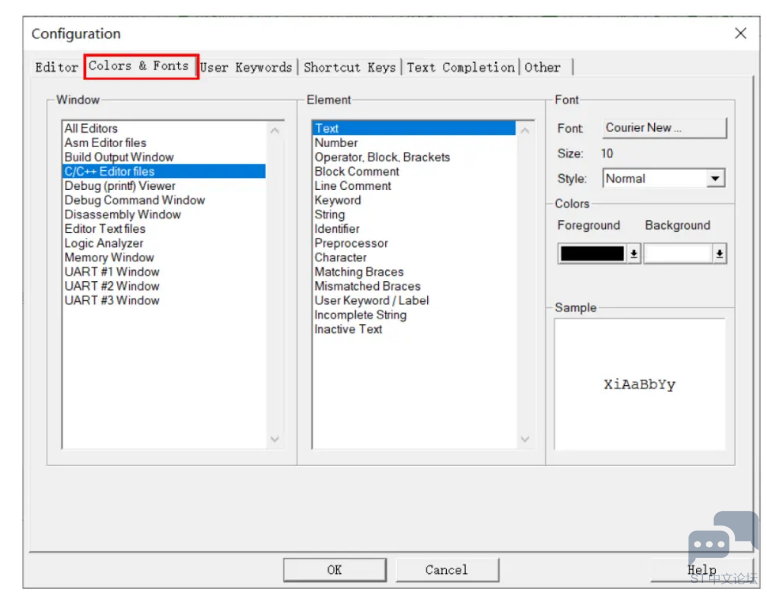Select Incomplete String element
This screenshot has width=767, height=594.
pyautogui.click(x=414, y=315)
